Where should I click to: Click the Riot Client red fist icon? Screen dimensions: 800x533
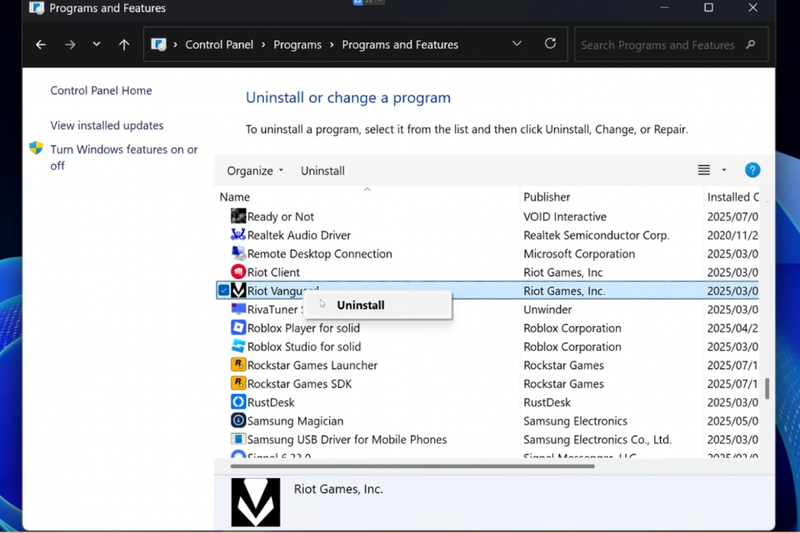pos(238,272)
